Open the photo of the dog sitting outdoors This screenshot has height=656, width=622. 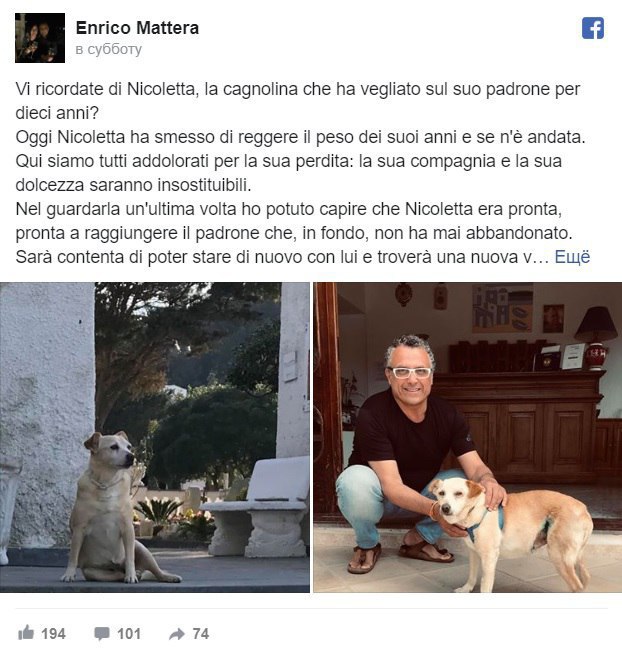155,437
